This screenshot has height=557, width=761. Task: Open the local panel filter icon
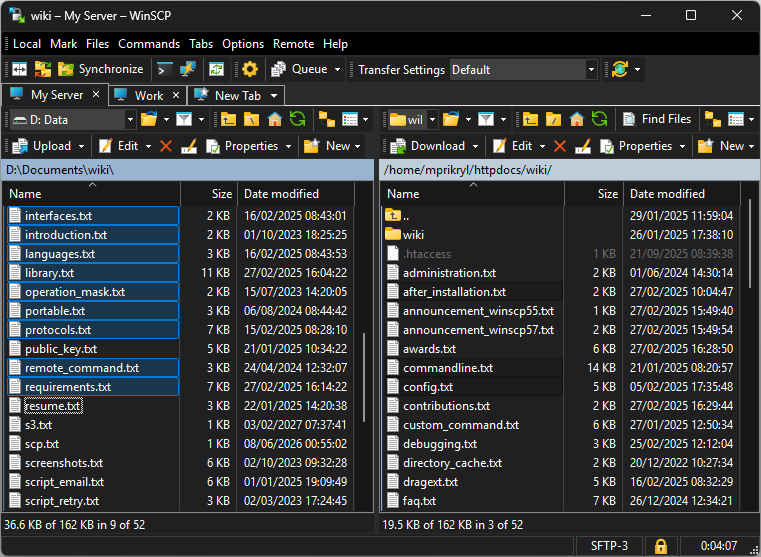(x=184, y=119)
